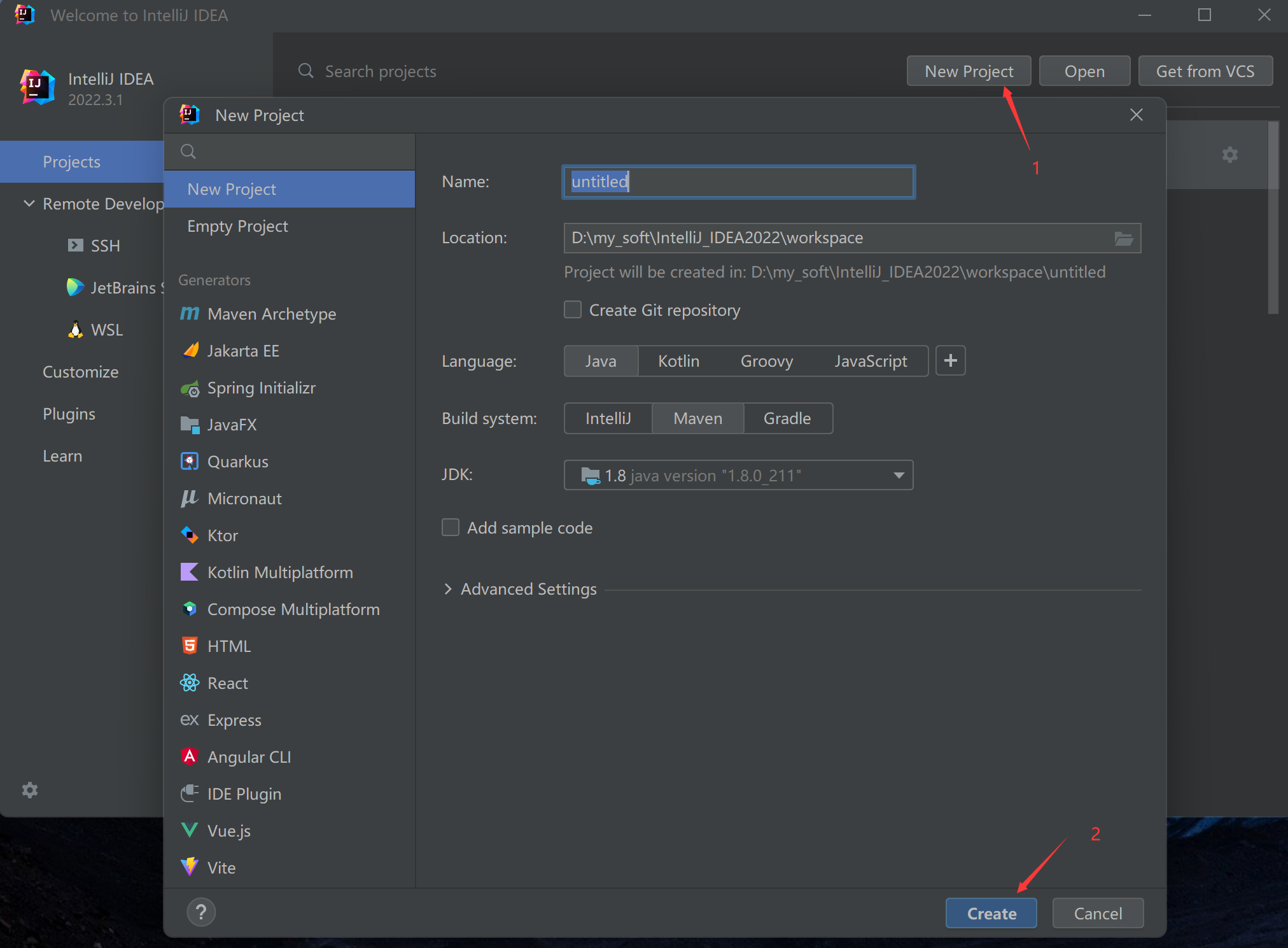Click the Vue.js generator icon

click(190, 830)
